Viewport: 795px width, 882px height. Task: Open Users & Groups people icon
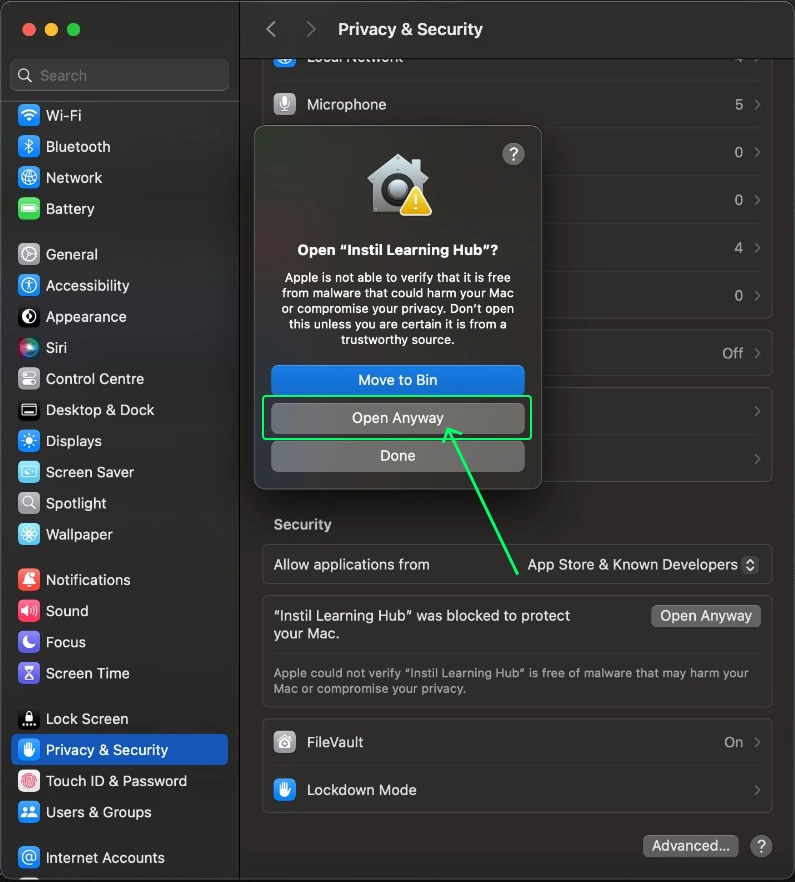point(29,812)
